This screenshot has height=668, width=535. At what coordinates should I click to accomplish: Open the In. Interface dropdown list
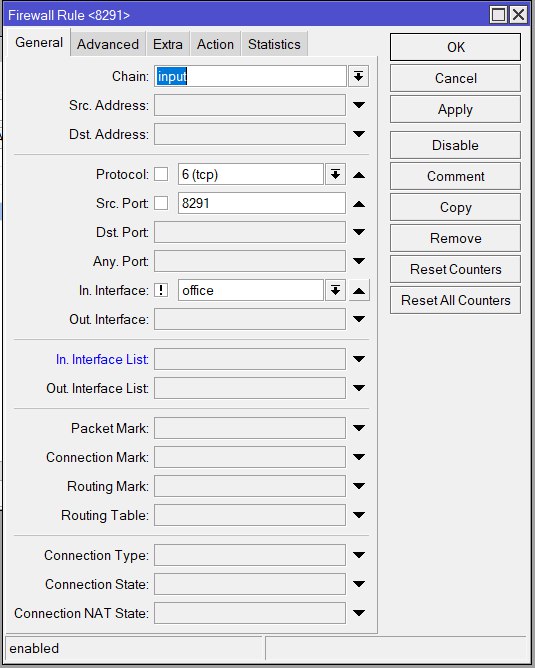click(x=335, y=290)
